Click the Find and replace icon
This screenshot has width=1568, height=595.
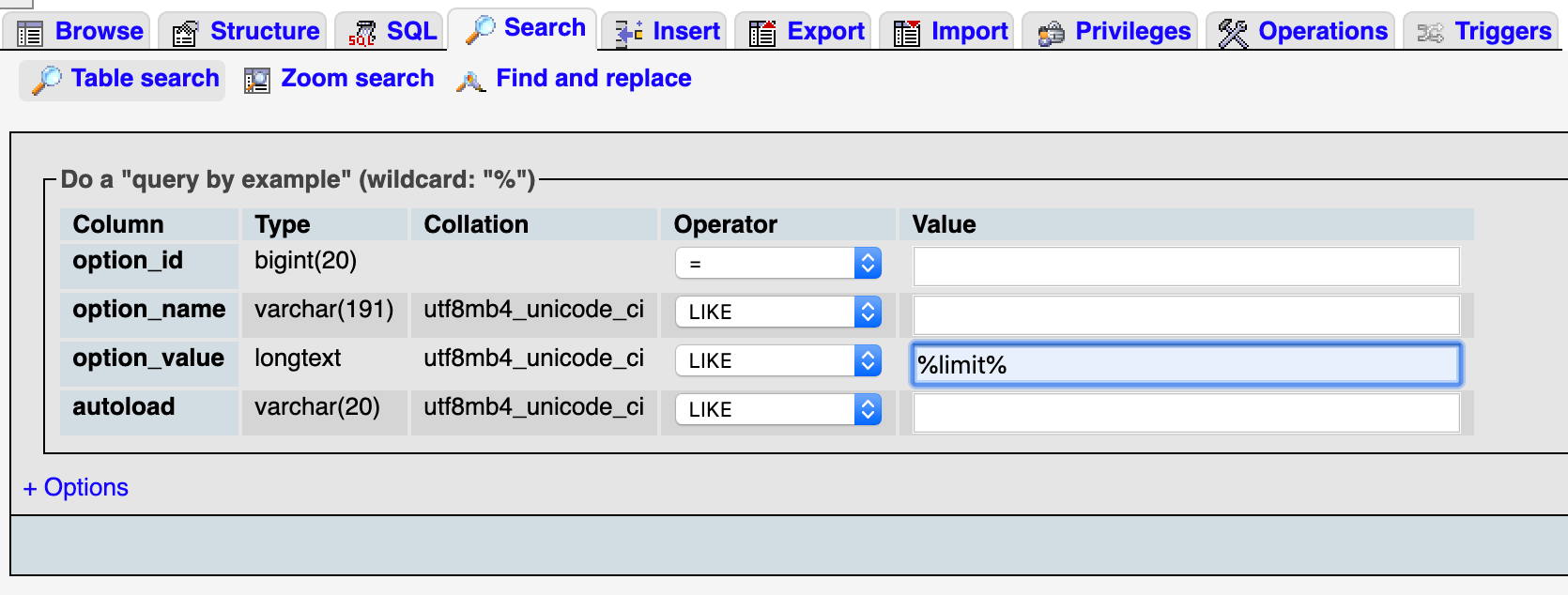tap(470, 81)
